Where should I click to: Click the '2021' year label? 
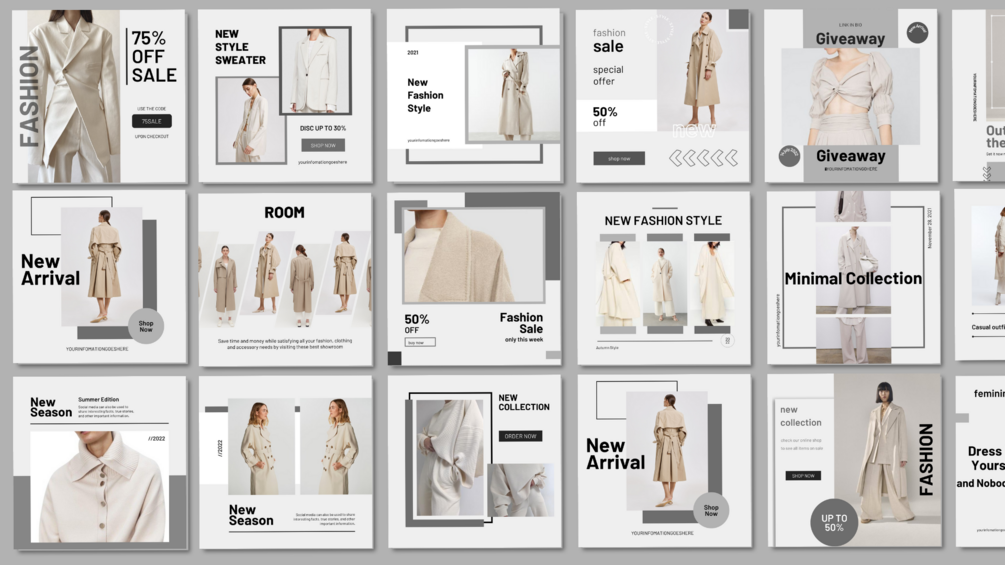pyautogui.click(x=413, y=53)
